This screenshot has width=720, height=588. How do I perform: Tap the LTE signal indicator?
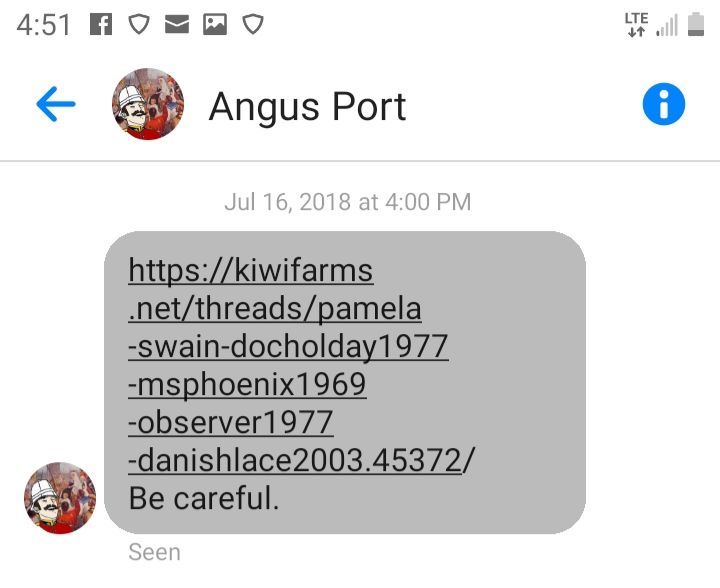tap(636, 24)
